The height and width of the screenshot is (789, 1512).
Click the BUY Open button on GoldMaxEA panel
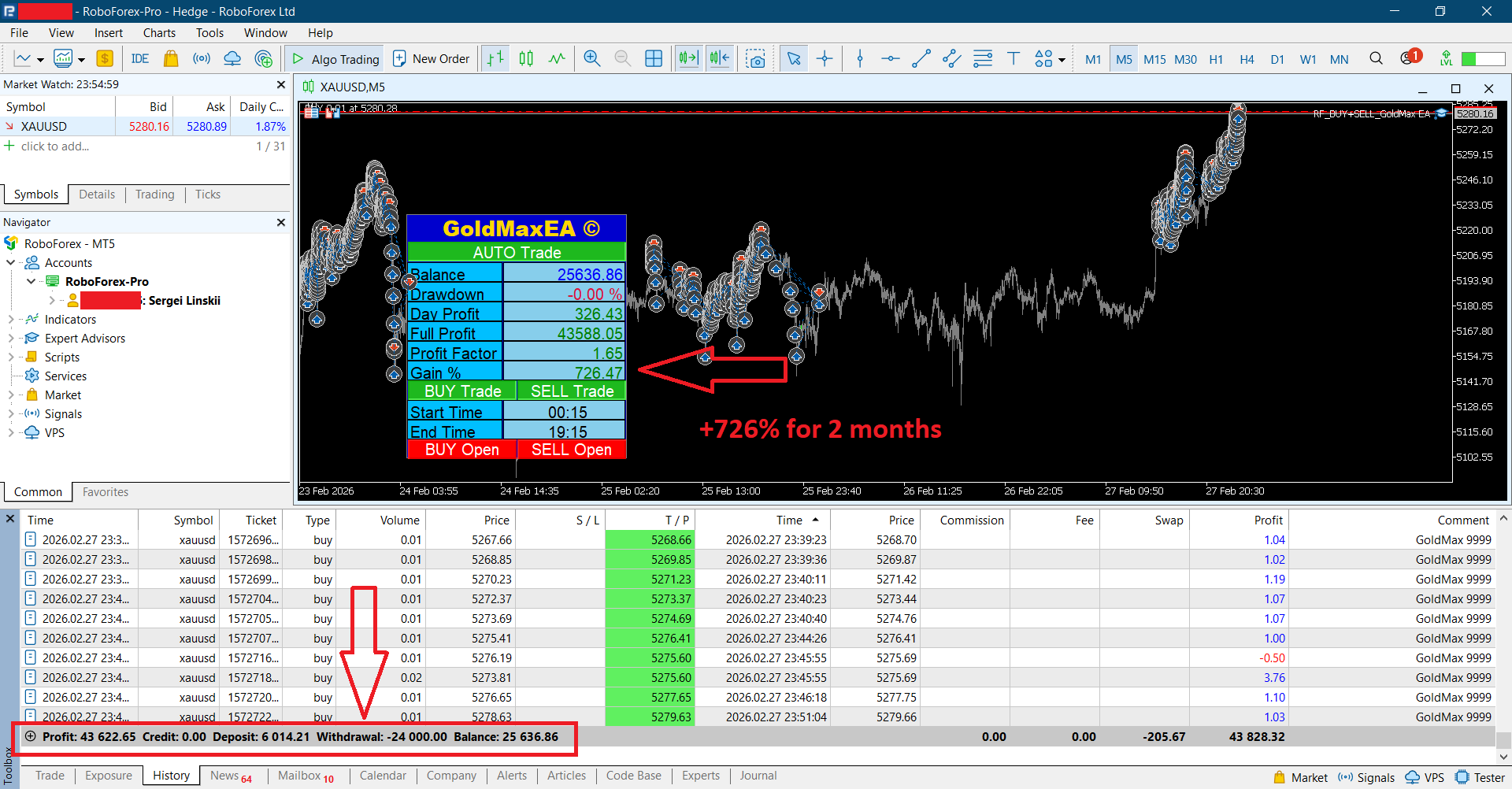coord(462,450)
